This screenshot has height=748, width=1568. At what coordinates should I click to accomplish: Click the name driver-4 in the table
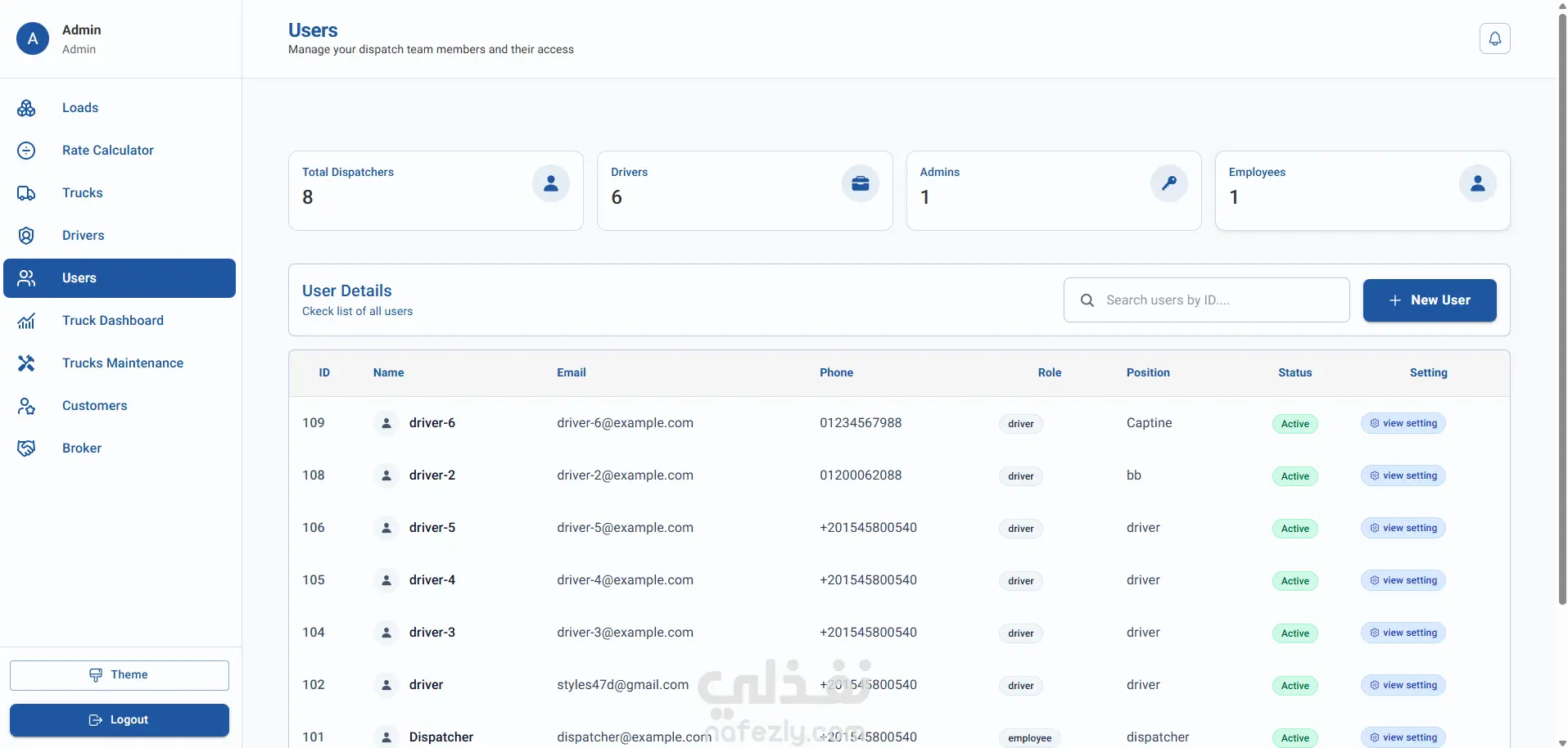pyautogui.click(x=432, y=580)
